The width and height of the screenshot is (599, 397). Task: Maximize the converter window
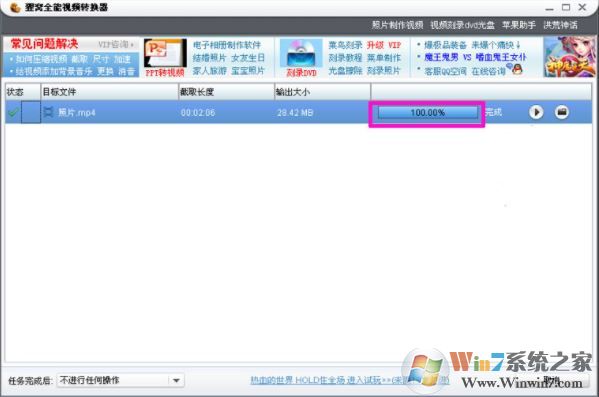point(566,7)
